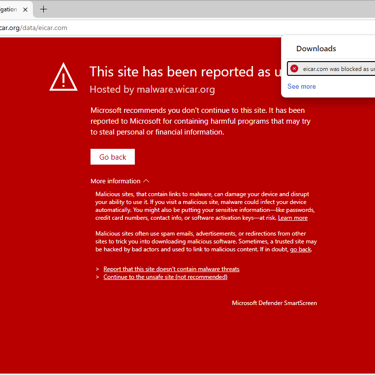The width and height of the screenshot is (375, 375).
Task: Close the current browser tab
Action: (x=25, y=10)
